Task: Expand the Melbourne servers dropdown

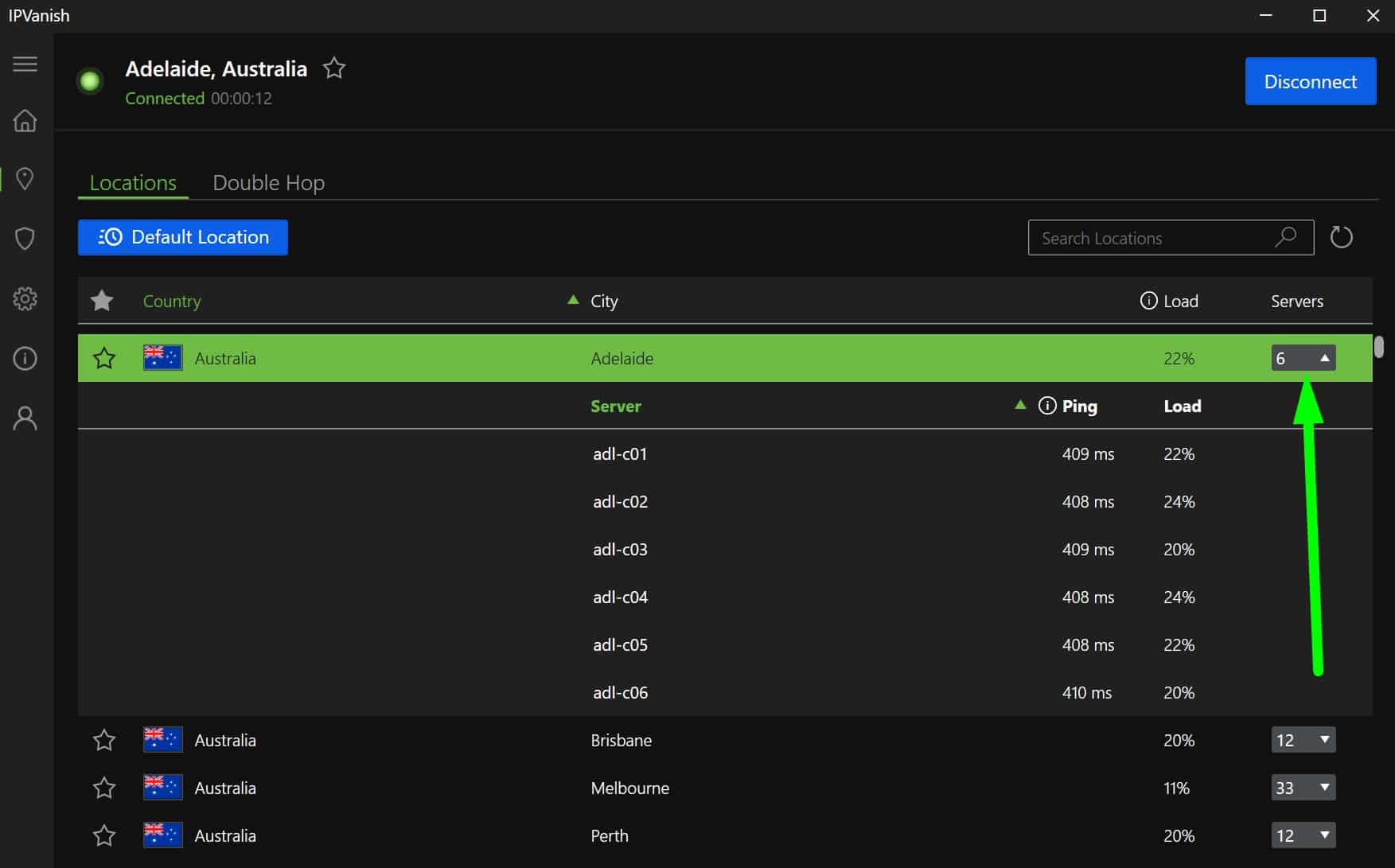Action: tap(1303, 788)
